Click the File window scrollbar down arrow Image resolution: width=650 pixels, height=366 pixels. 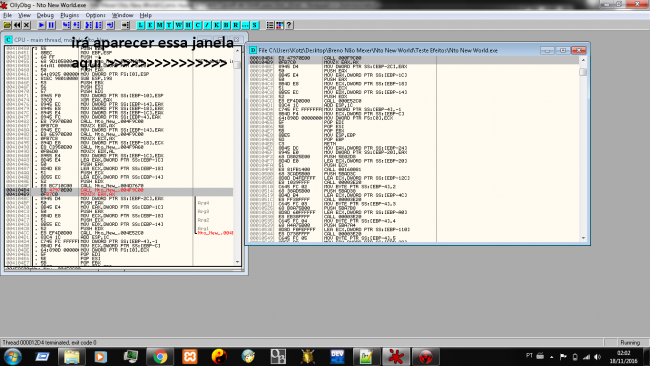coord(583,238)
